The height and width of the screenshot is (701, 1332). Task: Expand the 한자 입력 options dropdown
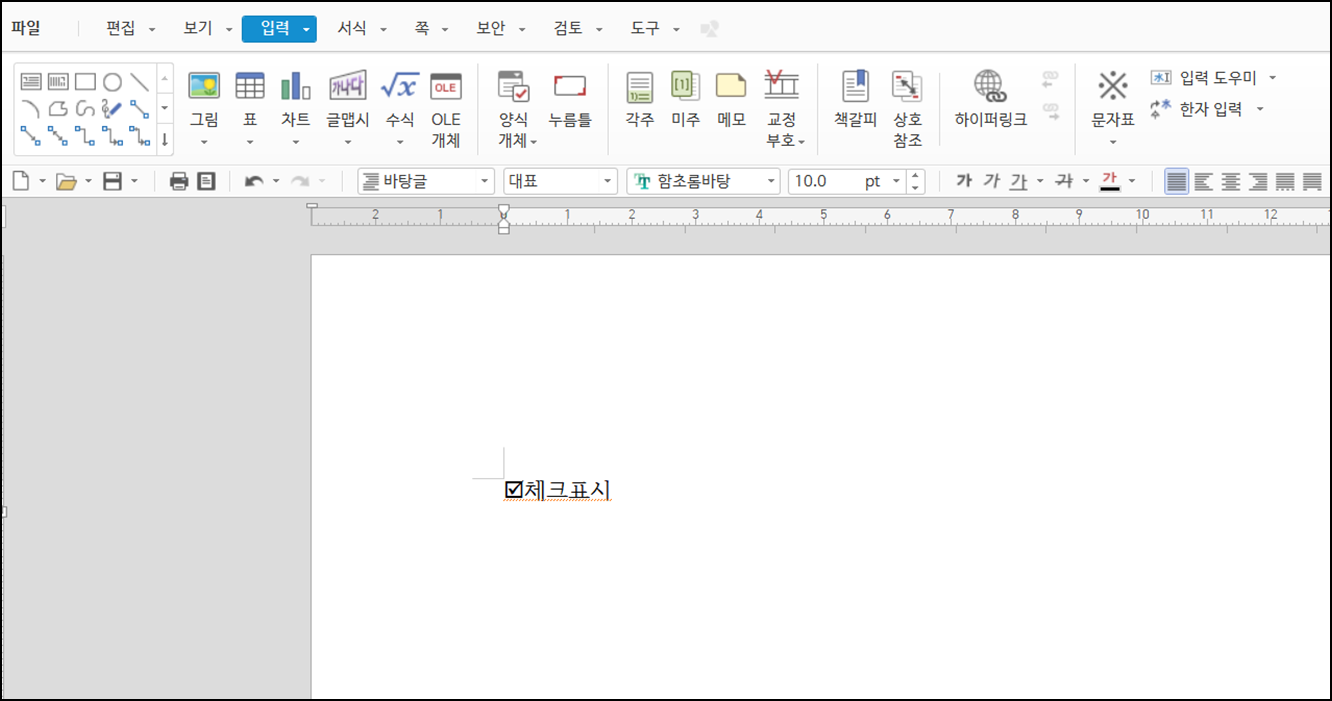click(x=1261, y=110)
